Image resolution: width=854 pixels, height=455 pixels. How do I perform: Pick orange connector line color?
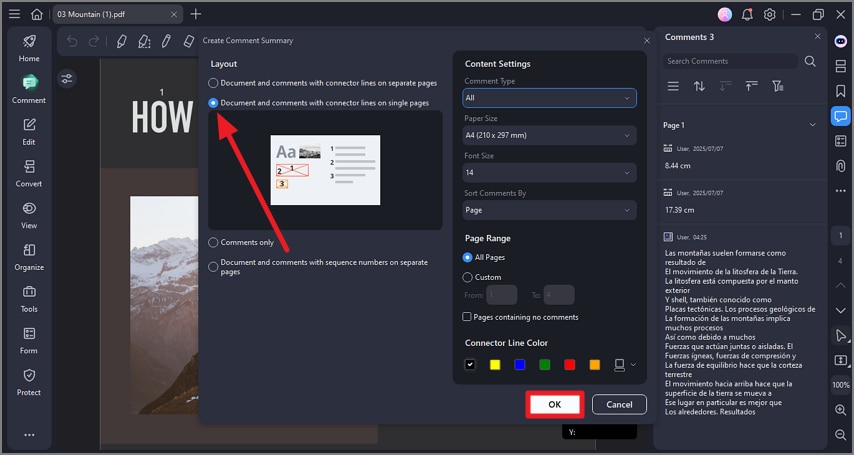pyautogui.click(x=595, y=365)
